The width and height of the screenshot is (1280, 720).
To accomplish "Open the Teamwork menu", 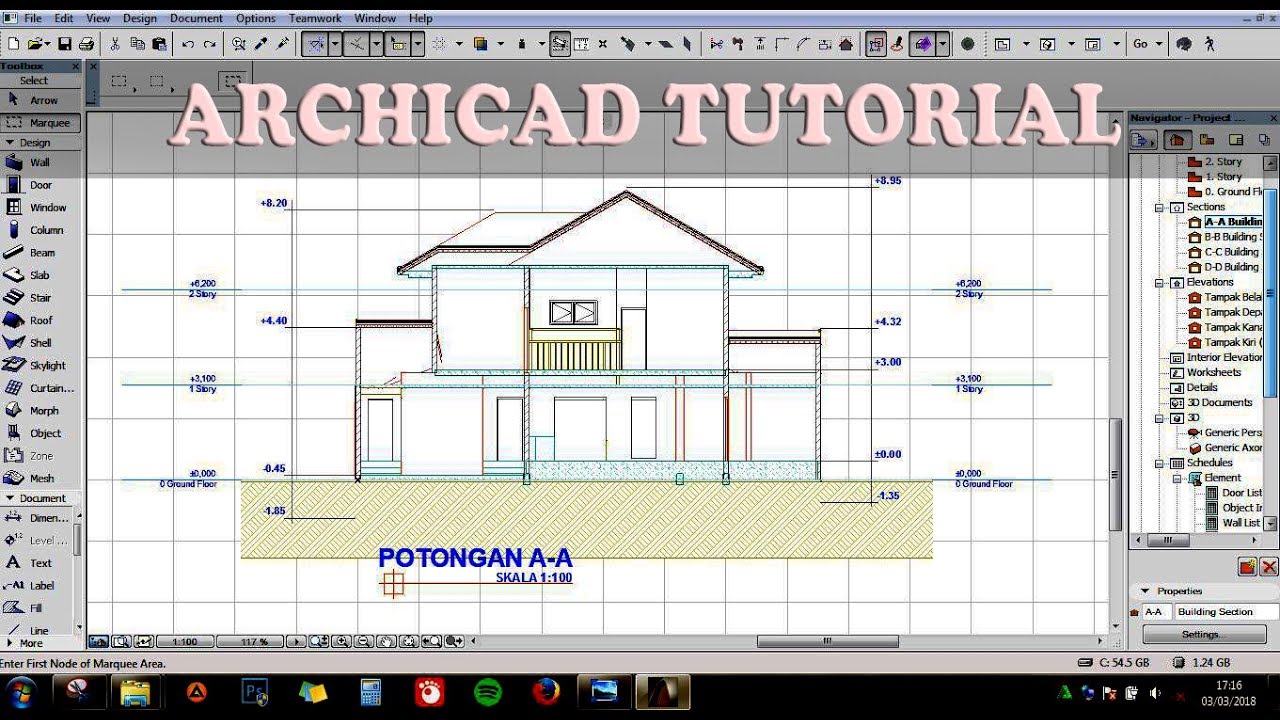I will (x=315, y=18).
